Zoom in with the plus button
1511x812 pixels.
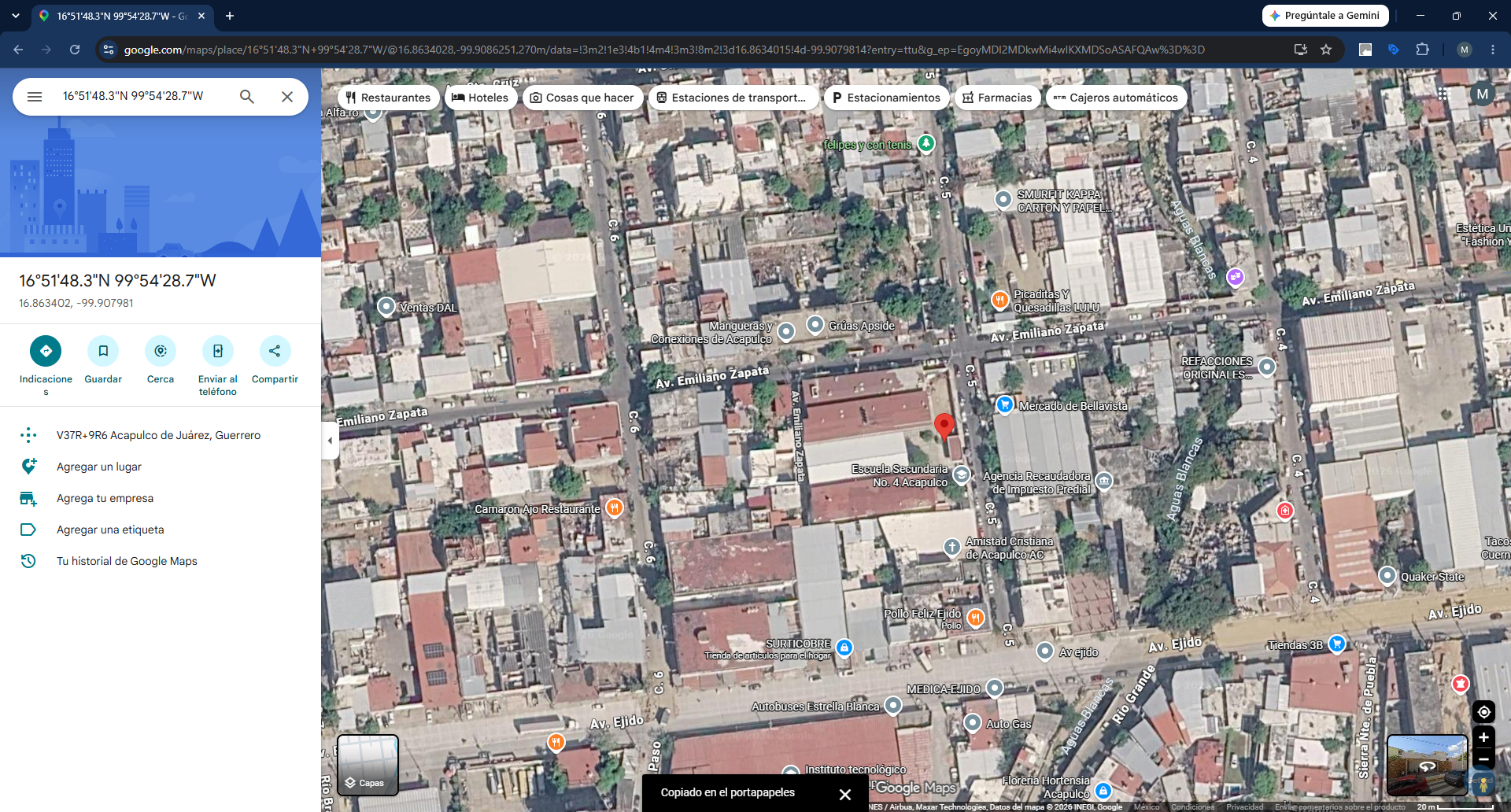point(1483,737)
